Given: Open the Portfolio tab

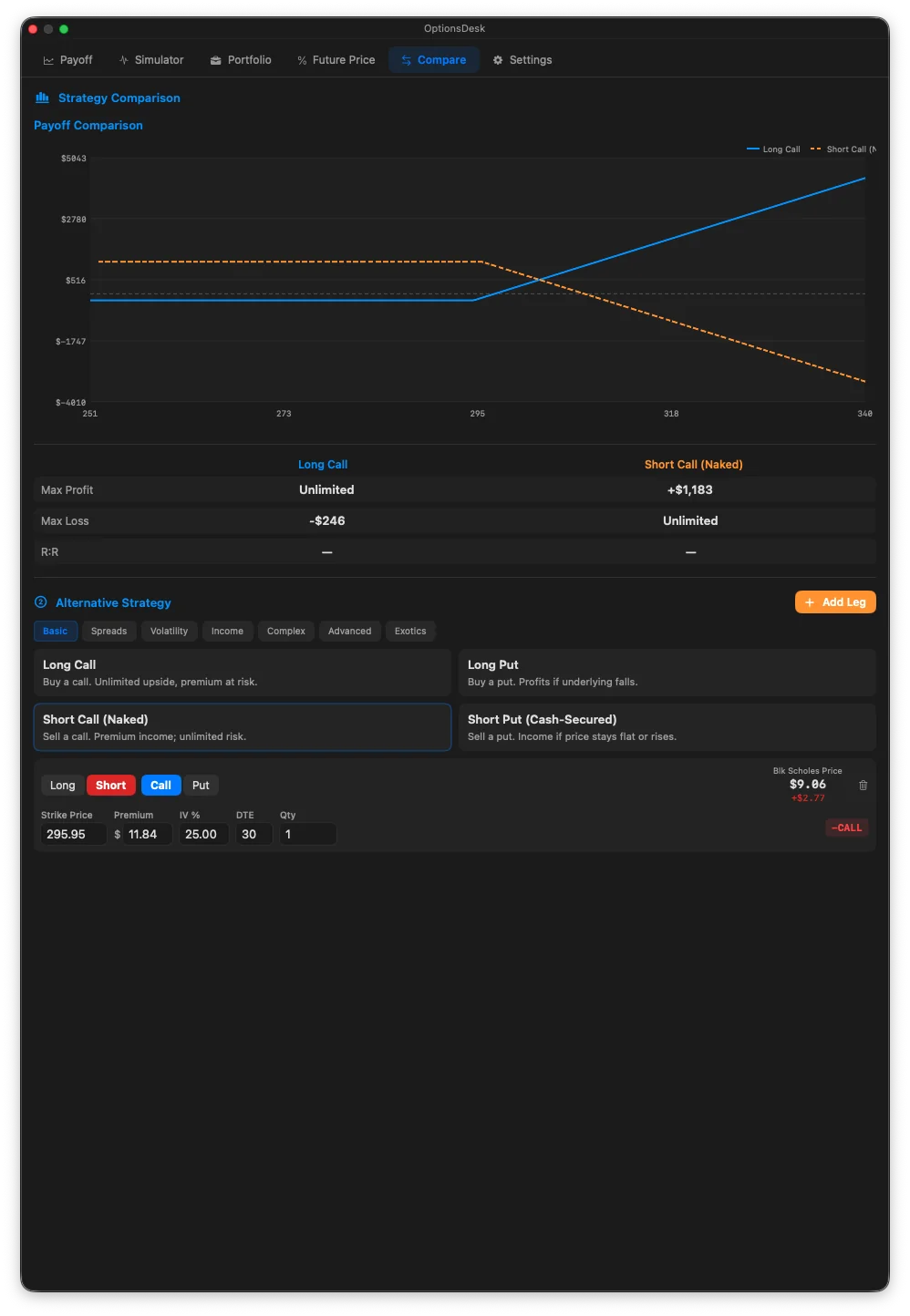Looking at the screenshot, I should coord(241,60).
